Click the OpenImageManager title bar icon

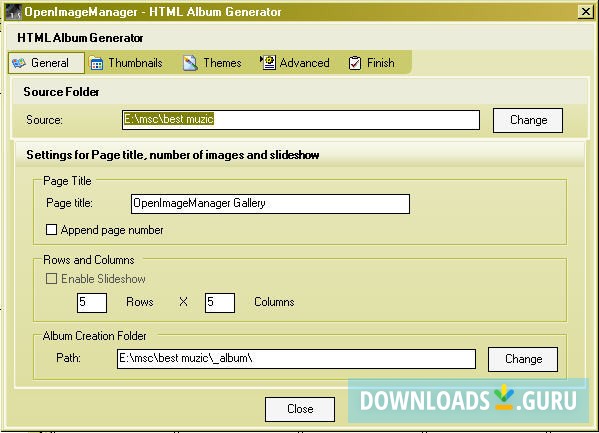coord(14,11)
